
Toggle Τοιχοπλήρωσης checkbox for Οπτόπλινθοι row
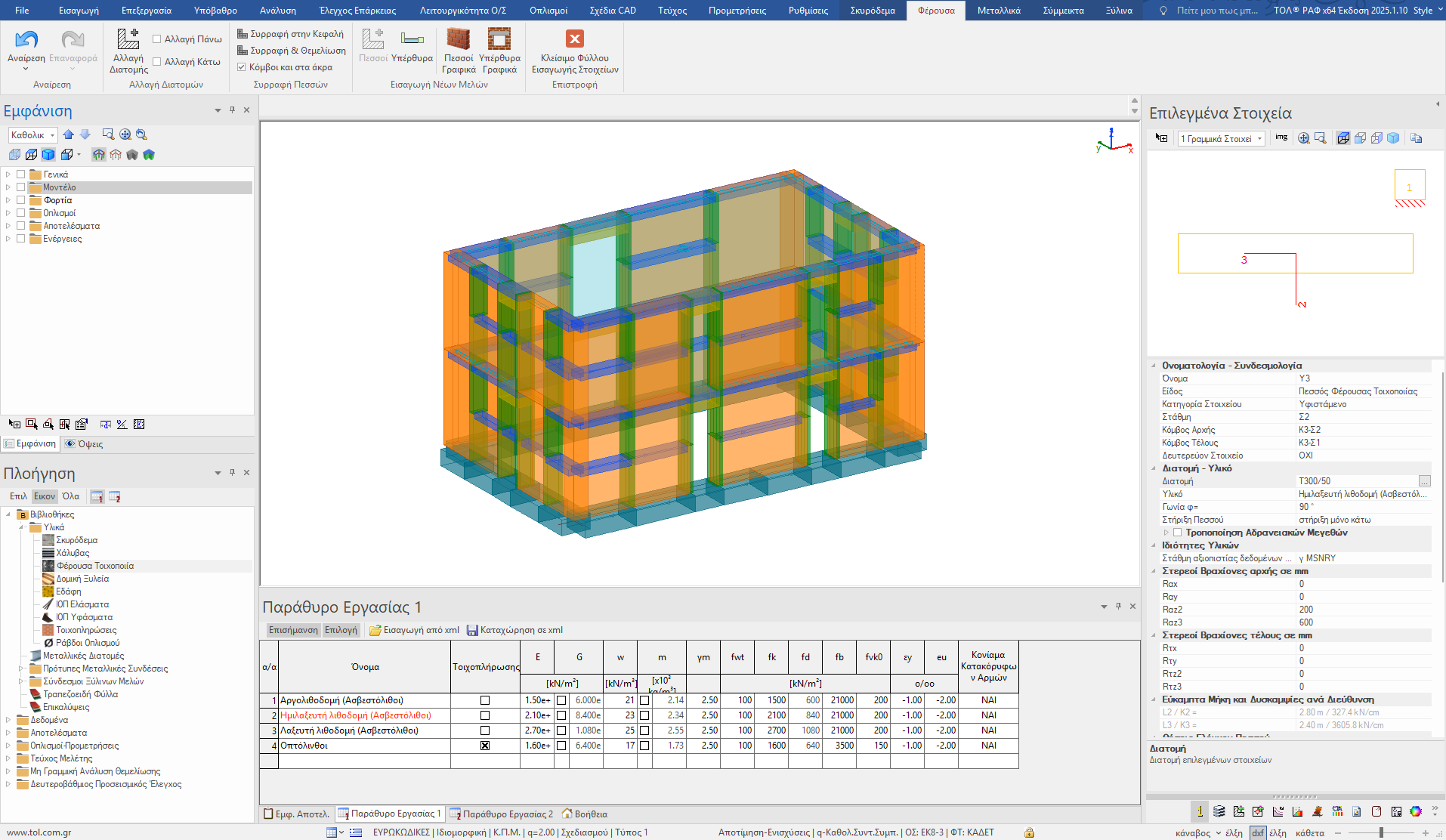pos(485,746)
